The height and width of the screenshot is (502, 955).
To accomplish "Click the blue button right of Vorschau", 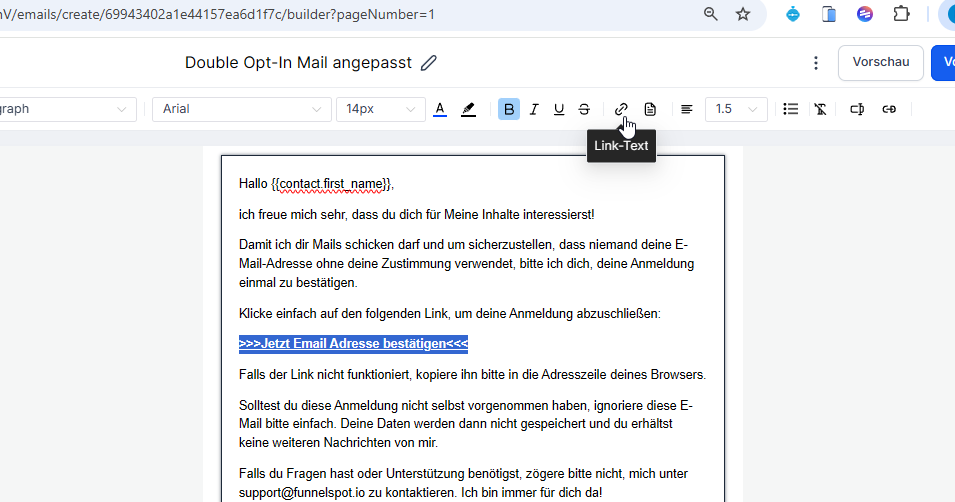I will pos(943,62).
